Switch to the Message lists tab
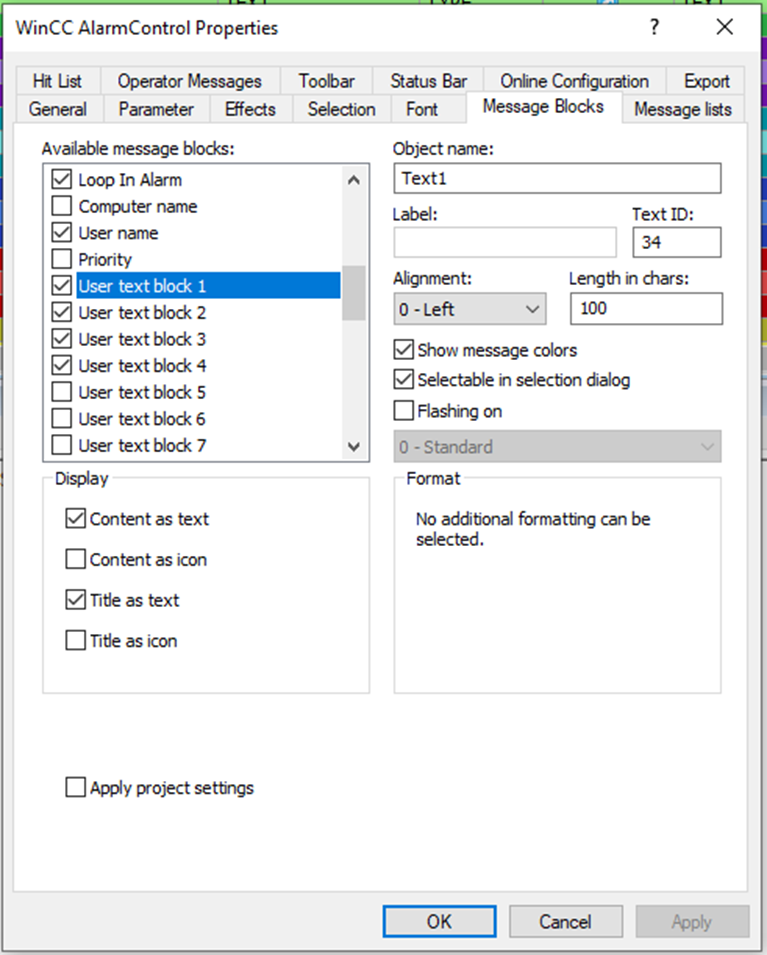This screenshot has height=955, width=767. point(683,109)
